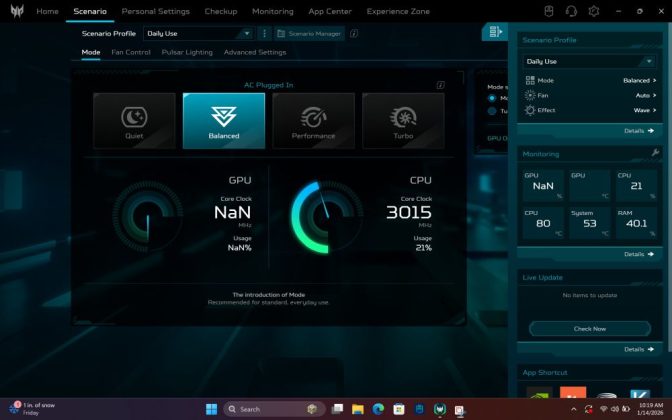Click the info icon beside Scenario Manager
The height and width of the screenshot is (420, 672).
pos(354,33)
